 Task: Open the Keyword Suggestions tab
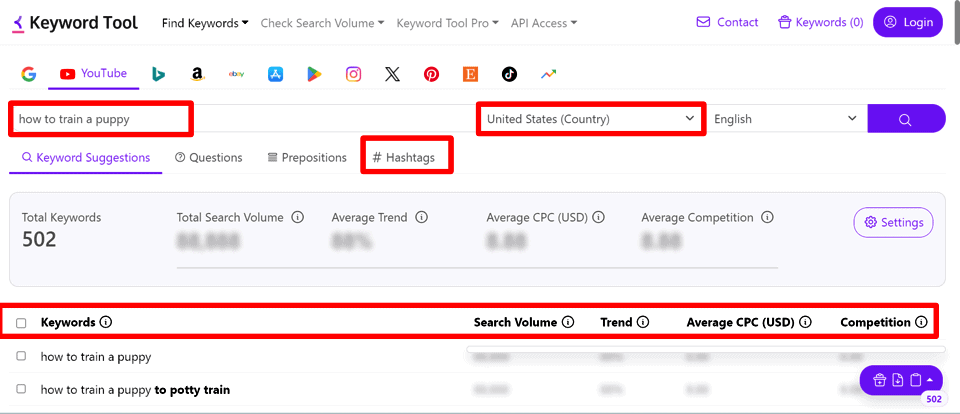coord(86,157)
